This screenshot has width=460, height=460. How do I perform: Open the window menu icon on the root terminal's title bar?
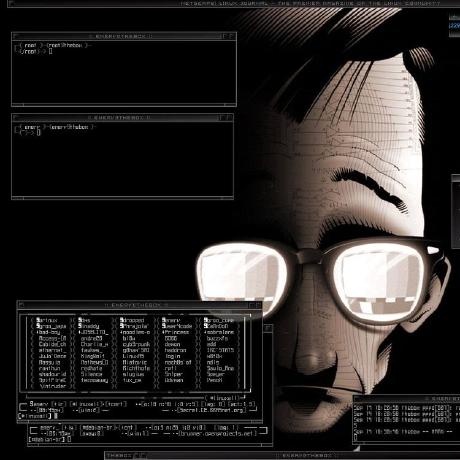point(15,36)
